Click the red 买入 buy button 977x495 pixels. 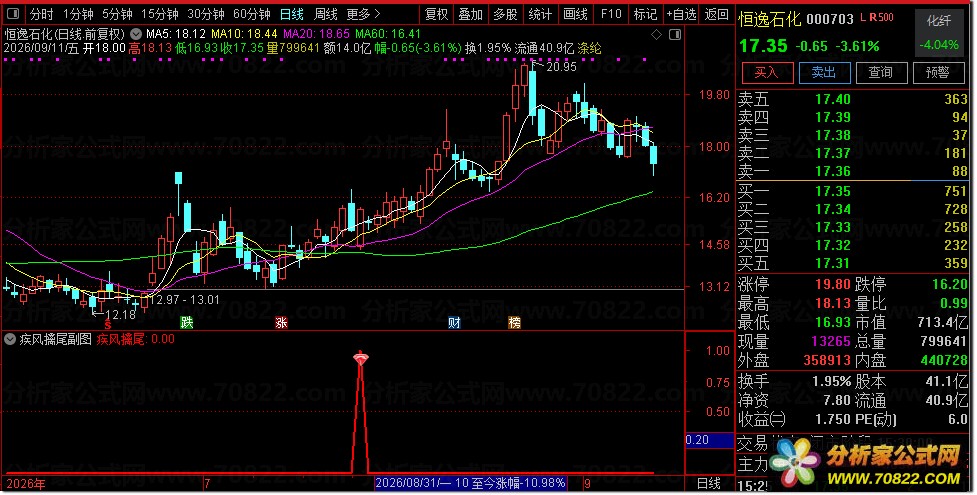tap(767, 72)
